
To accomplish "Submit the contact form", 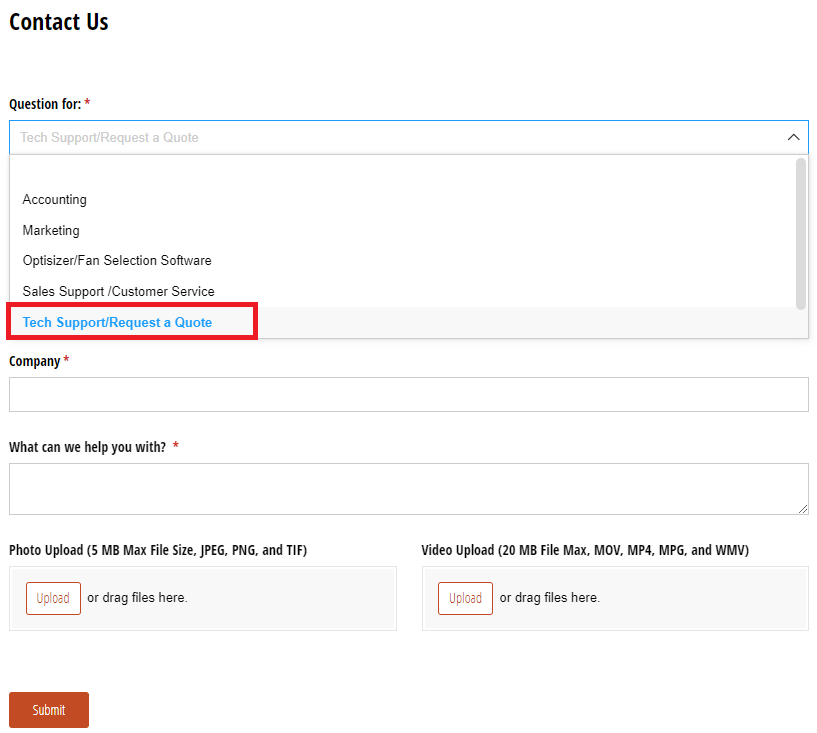I will click(49, 710).
